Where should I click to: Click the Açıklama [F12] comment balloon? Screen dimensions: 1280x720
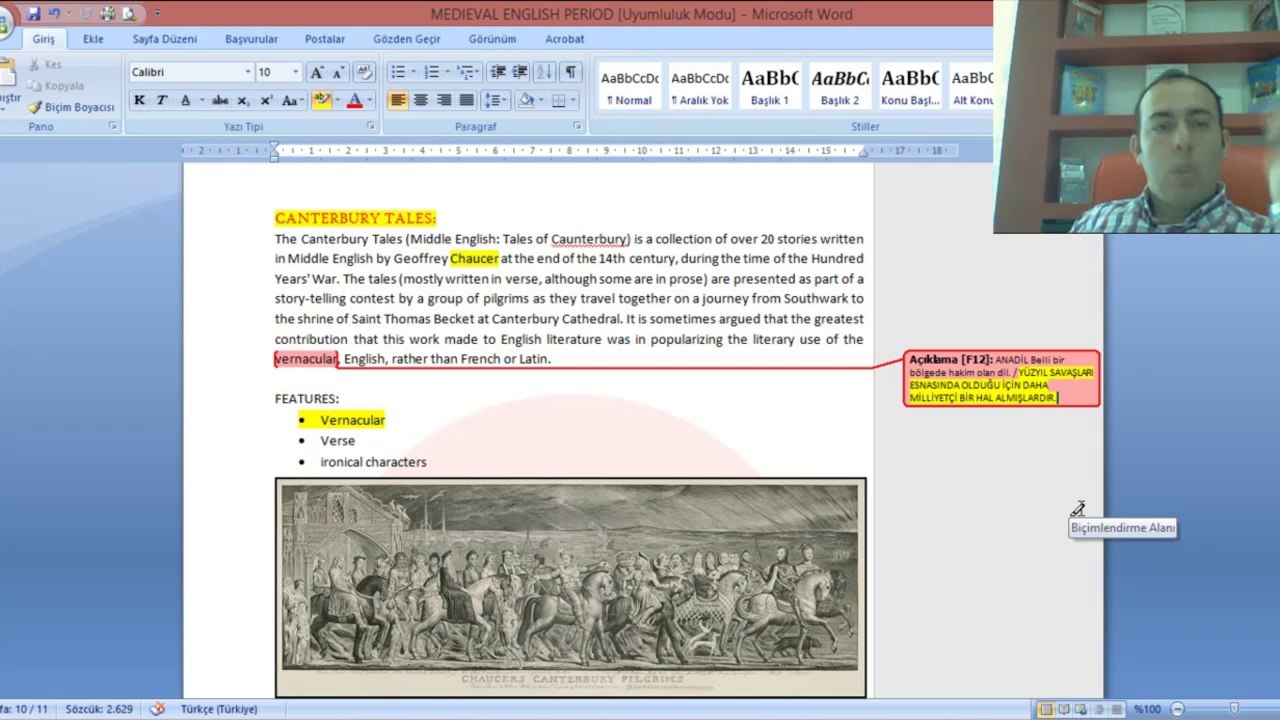tap(1001, 378)
